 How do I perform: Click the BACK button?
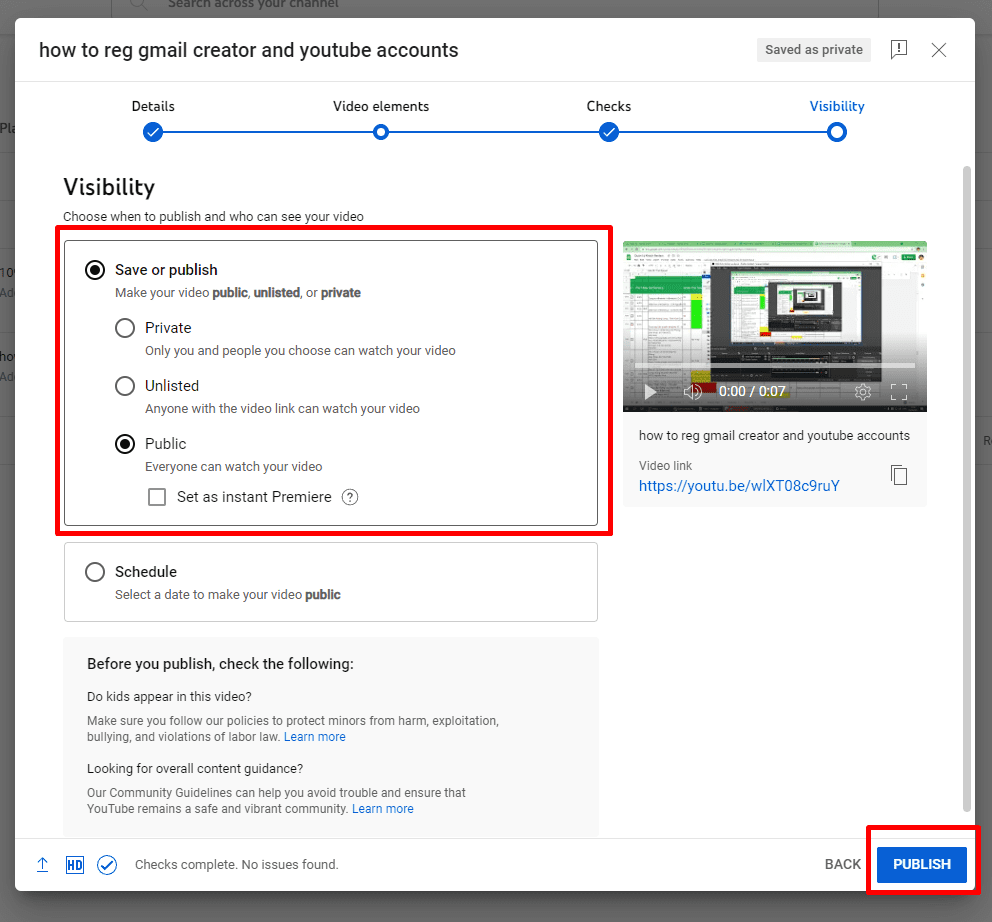[x=843, y=864]
